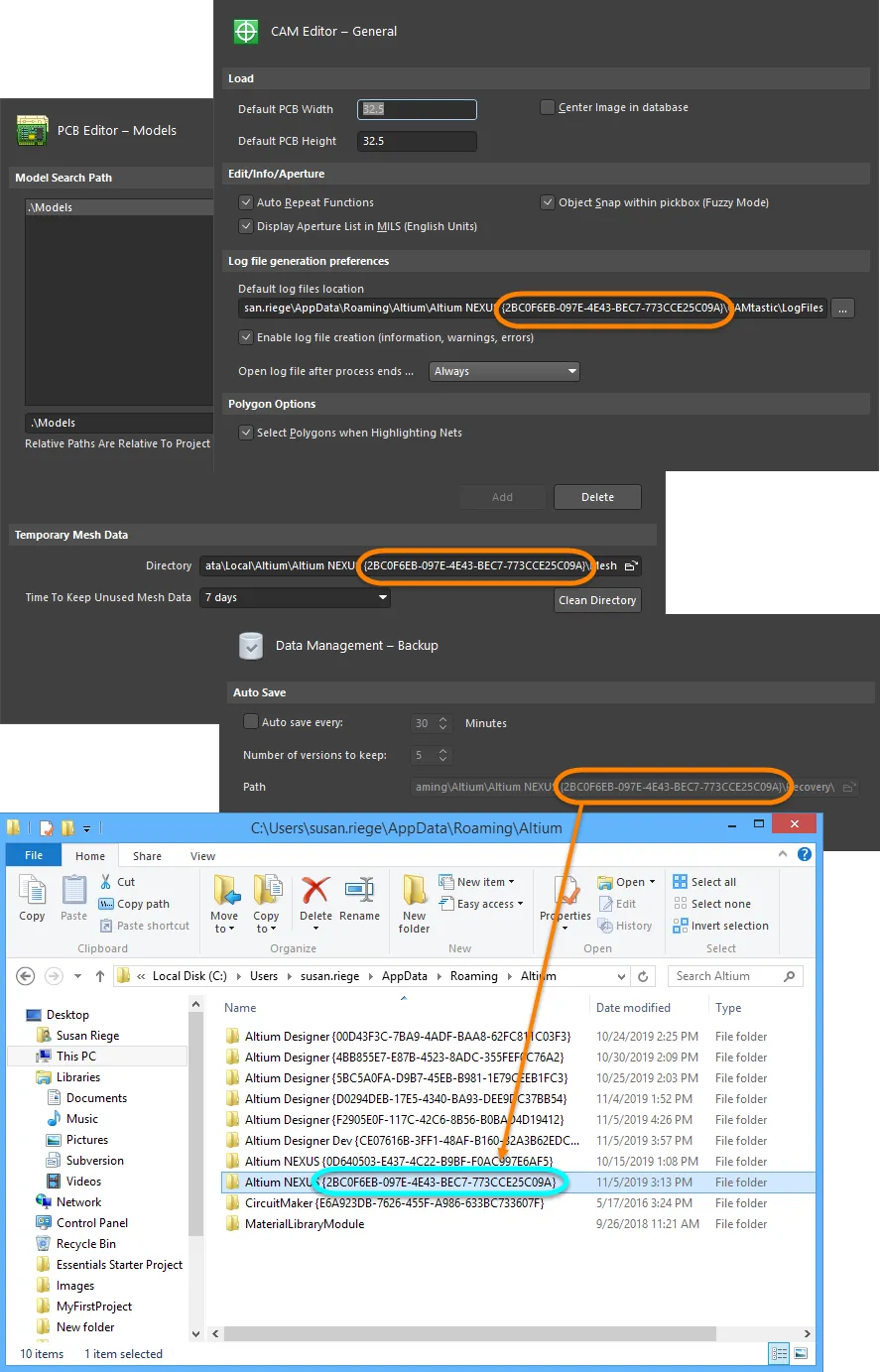Screen dimensions: 880x1372
Task: Click the Move to icon
Action: [225, 890]
